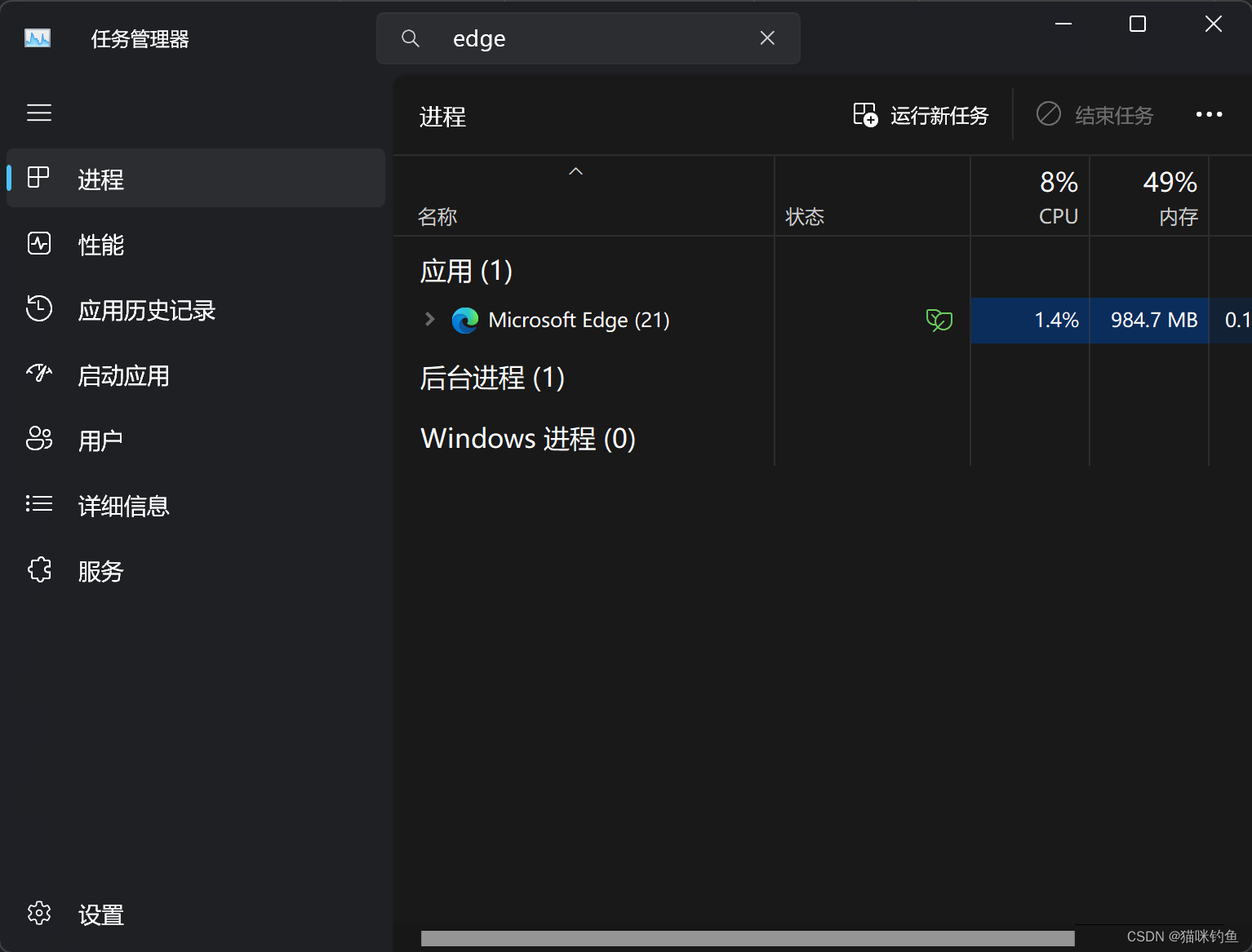This screenshot has width=1252, height=952.
Task: Click the green leaf efficiency mode icon
Action: pyautogui.click(x=939, y=320)
